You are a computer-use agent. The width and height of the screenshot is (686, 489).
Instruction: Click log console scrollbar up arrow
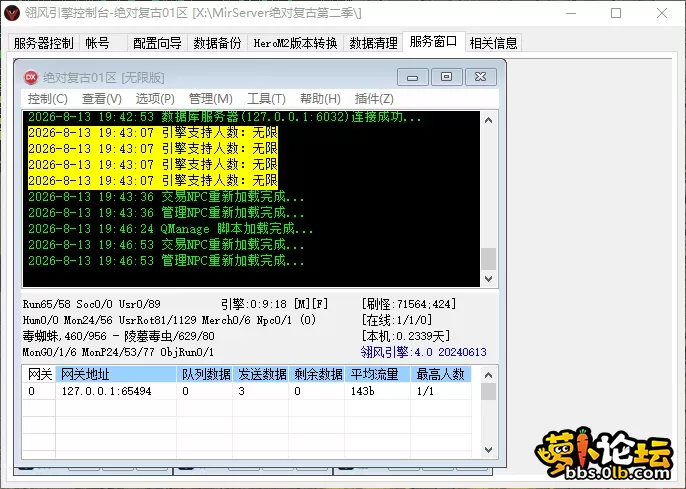(489, 120)
